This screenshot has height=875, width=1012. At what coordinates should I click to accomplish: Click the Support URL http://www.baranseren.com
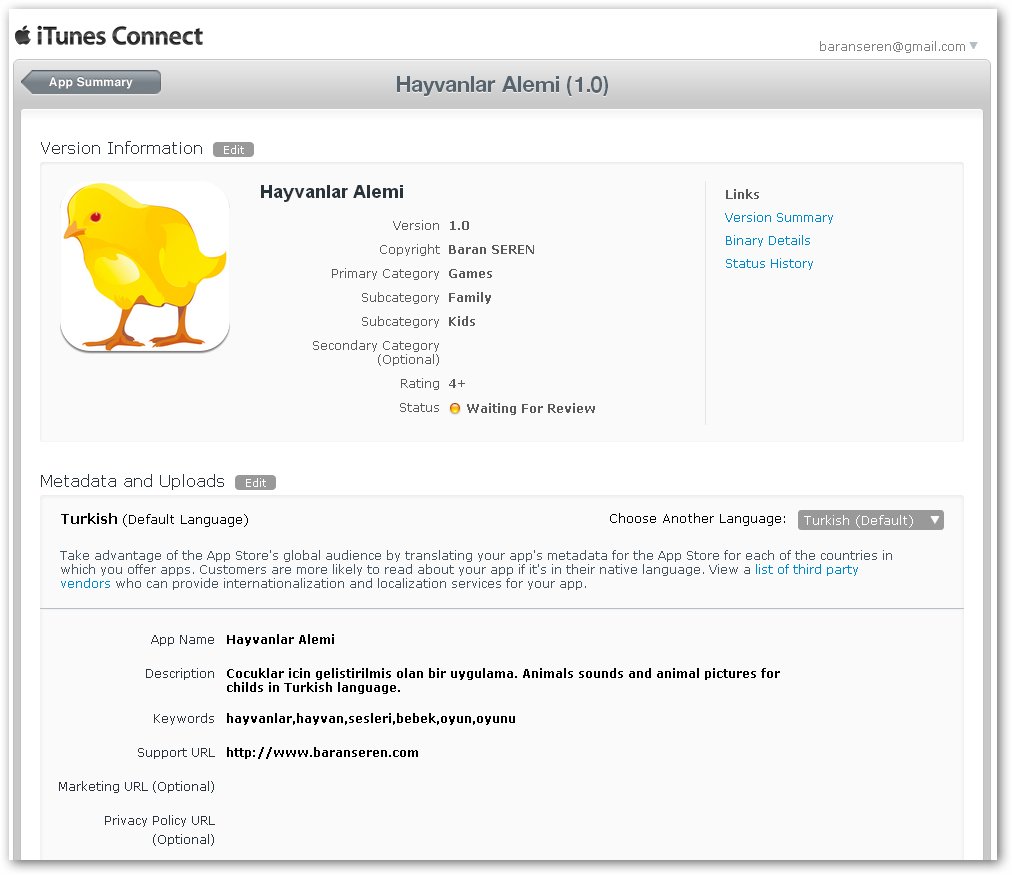coord(322,752)
